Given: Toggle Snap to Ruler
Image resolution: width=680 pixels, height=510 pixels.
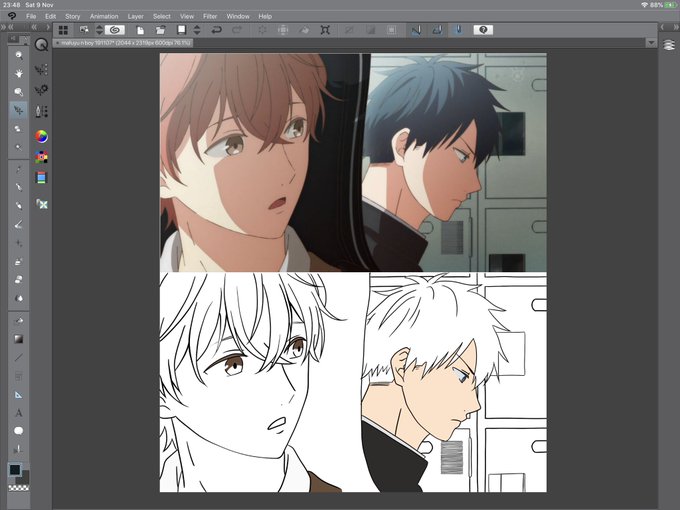Looking at the screenshot, I should (416, 30).
